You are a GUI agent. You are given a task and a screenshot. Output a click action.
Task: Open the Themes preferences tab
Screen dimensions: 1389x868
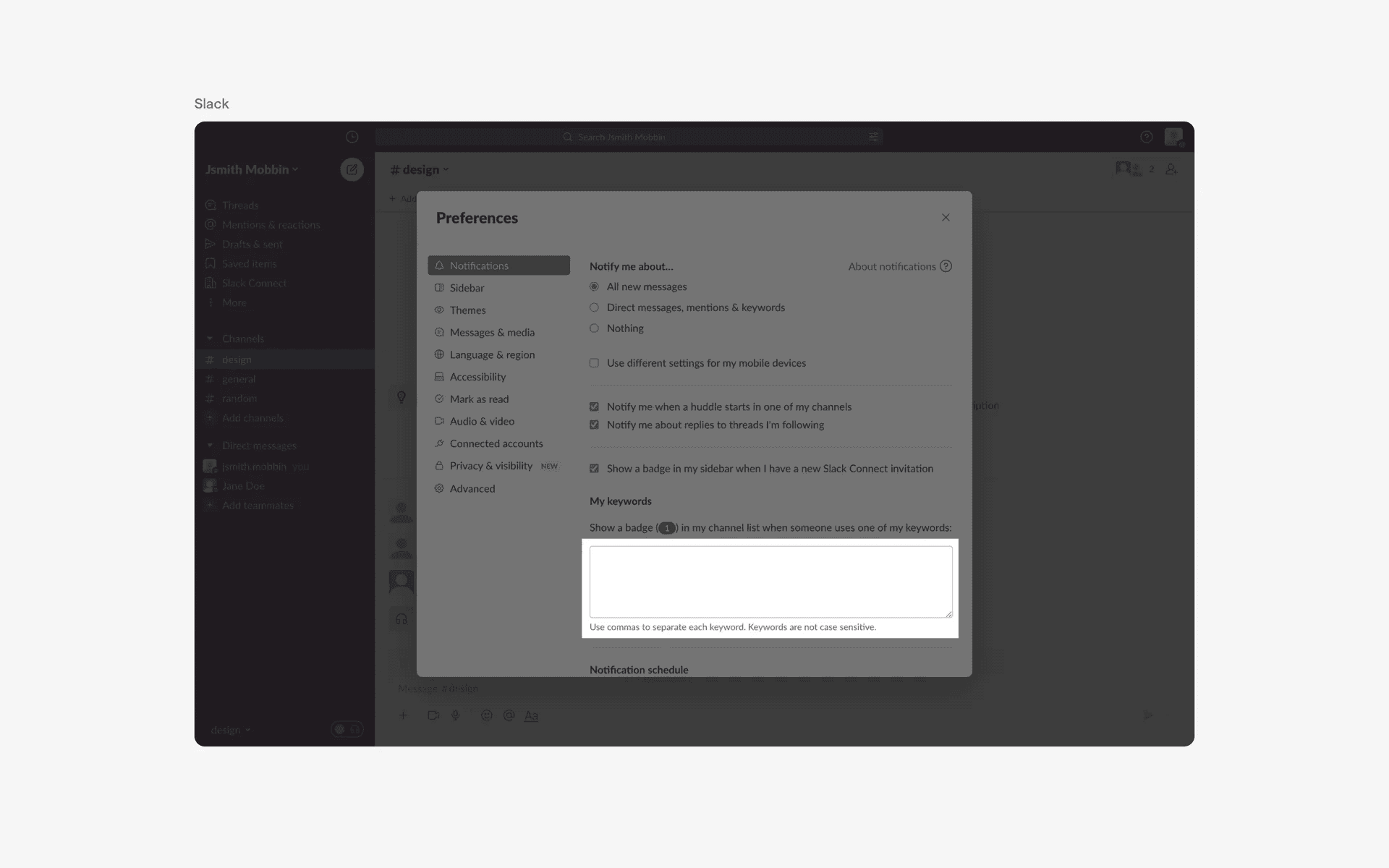pos(467,310)
